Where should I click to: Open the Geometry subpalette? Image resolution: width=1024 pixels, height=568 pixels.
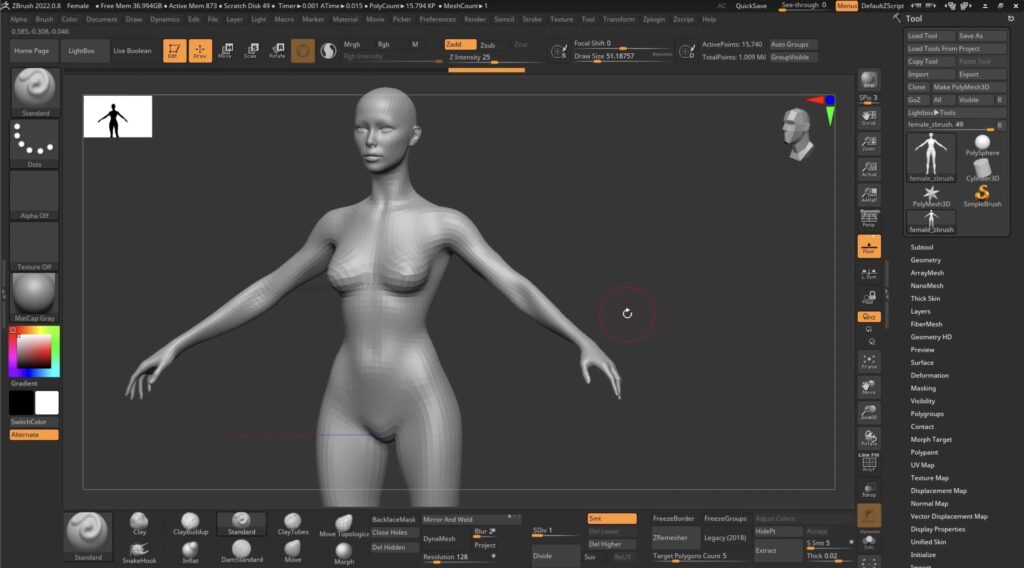click(x=925, y=260)
